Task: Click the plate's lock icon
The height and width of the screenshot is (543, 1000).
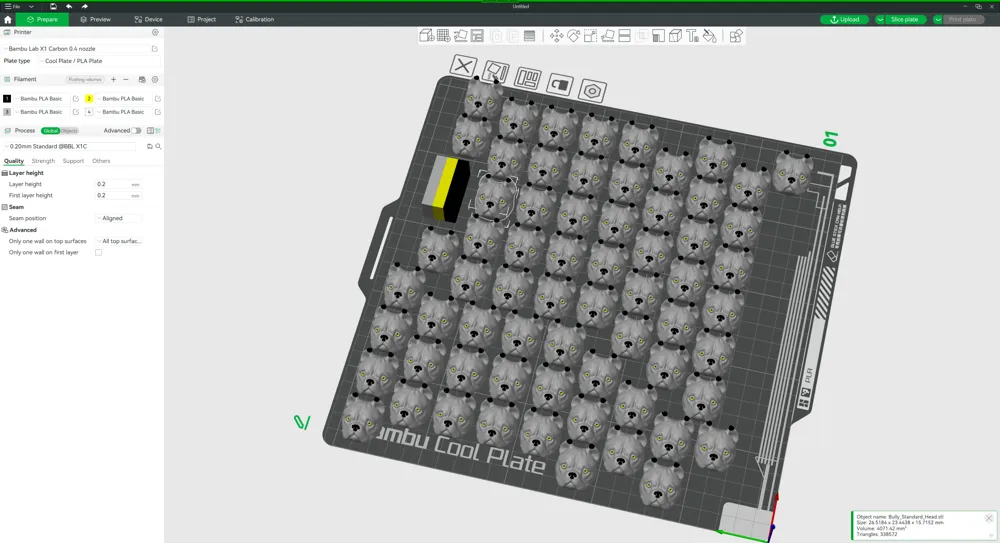Action: coord(559,85)
